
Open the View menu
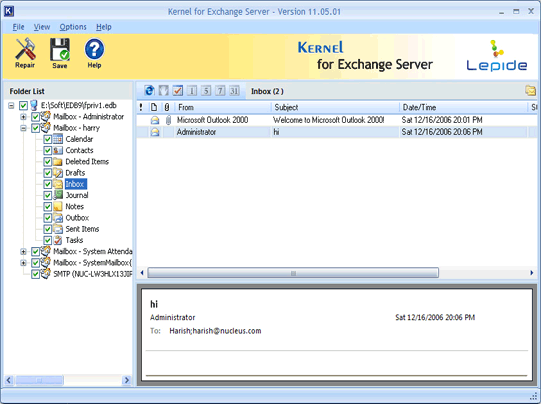[x=42, y=27]
